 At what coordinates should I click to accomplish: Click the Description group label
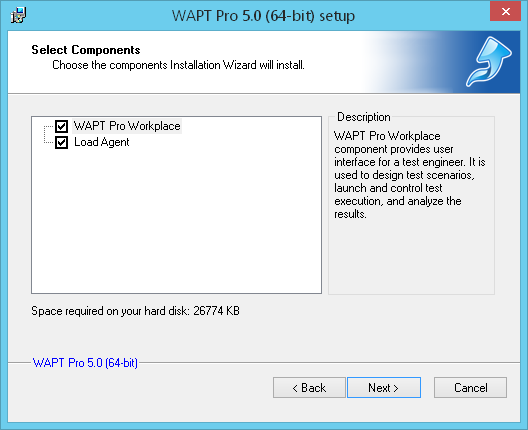(x=364, y=117)
